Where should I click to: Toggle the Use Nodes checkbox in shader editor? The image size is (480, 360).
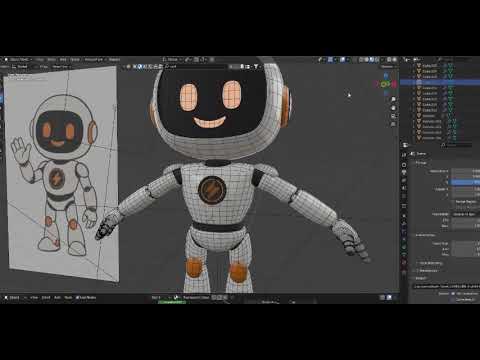coord(78,297)
